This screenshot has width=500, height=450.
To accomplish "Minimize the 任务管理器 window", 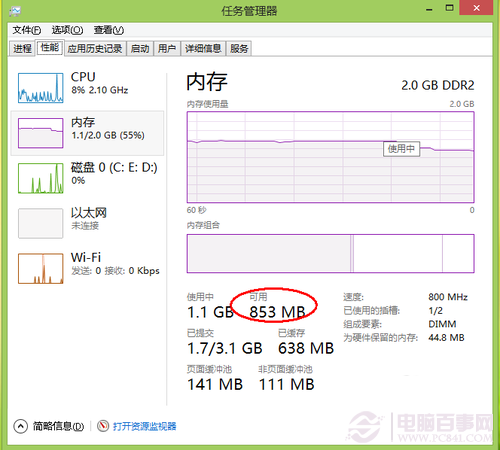I will pyautogui.click(x=429, y=9).
